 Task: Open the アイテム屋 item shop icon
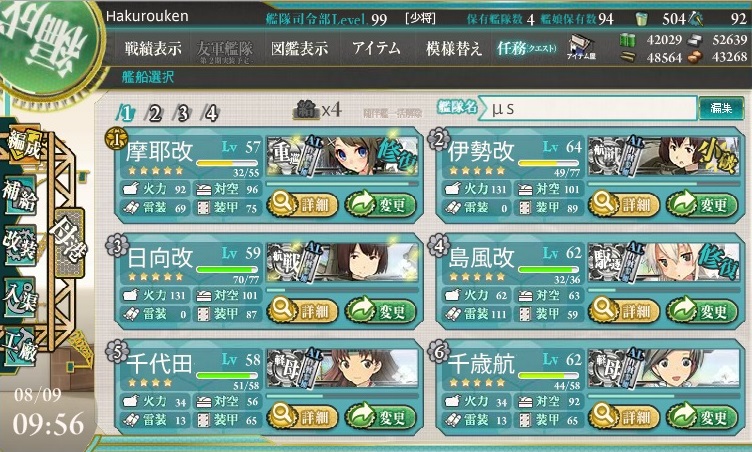tap(581, 48)
